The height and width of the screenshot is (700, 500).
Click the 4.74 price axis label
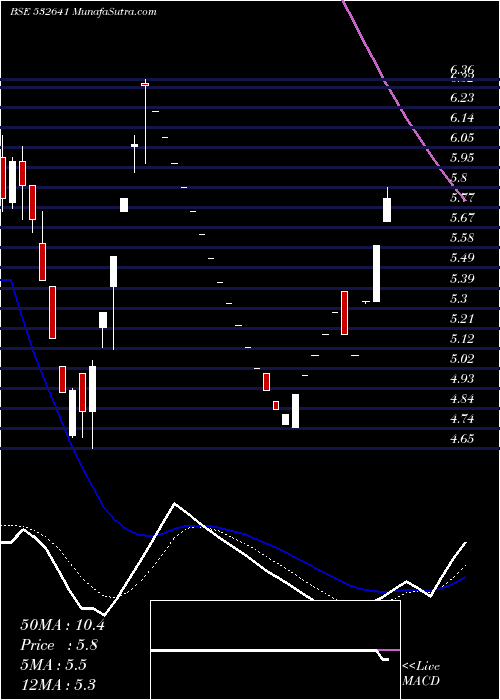click(x=462, y=419)
